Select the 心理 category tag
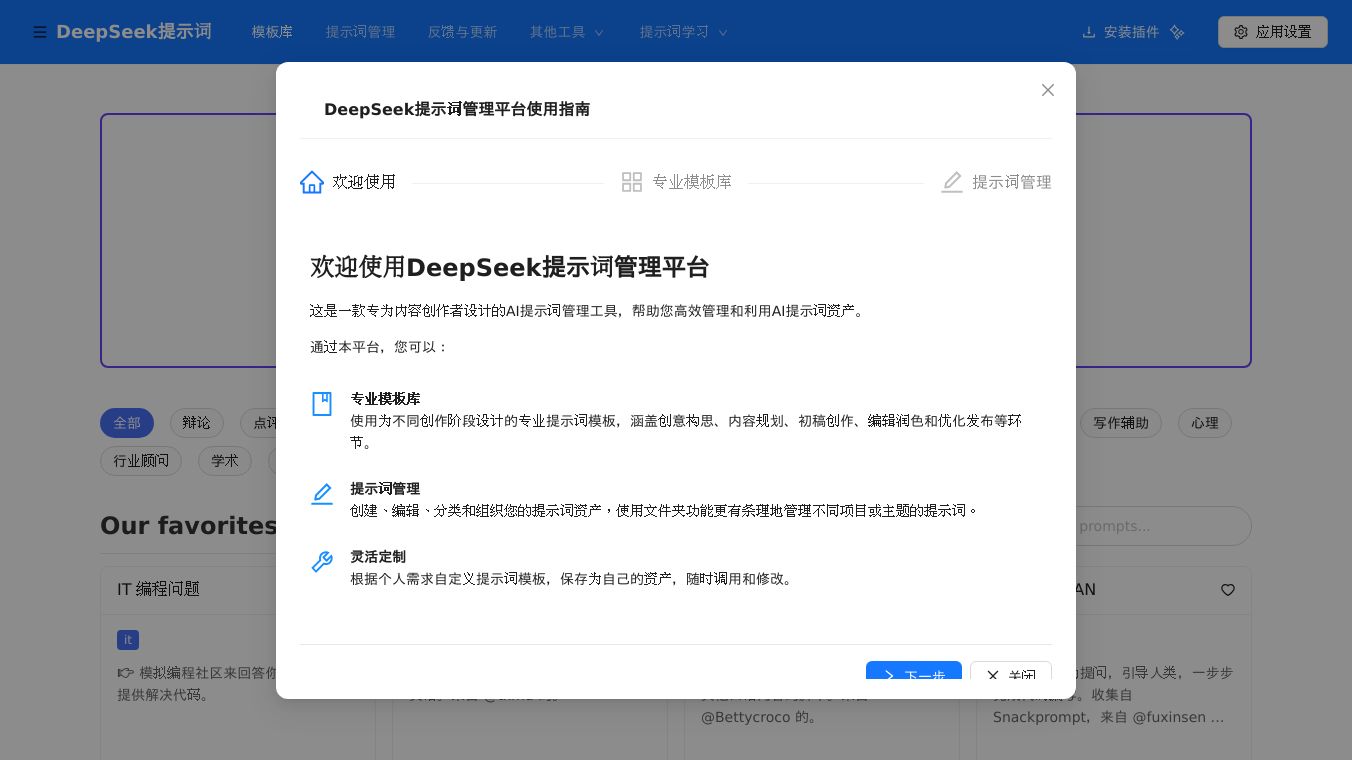This screenshot has width=1352, height=760. (1204, 423)
